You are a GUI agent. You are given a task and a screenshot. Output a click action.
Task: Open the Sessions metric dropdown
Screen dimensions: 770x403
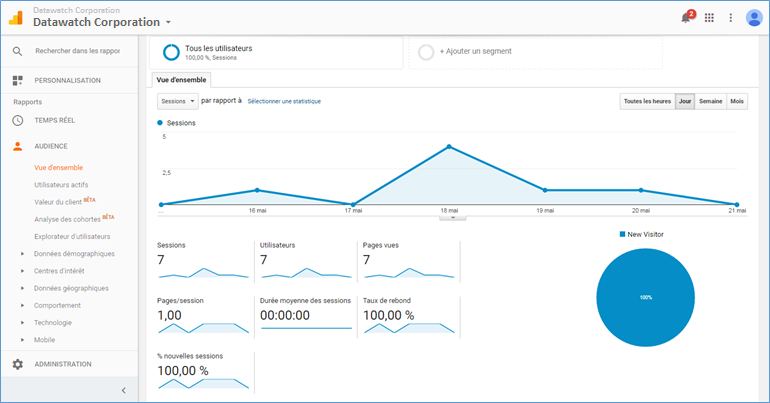click(177, 101)
